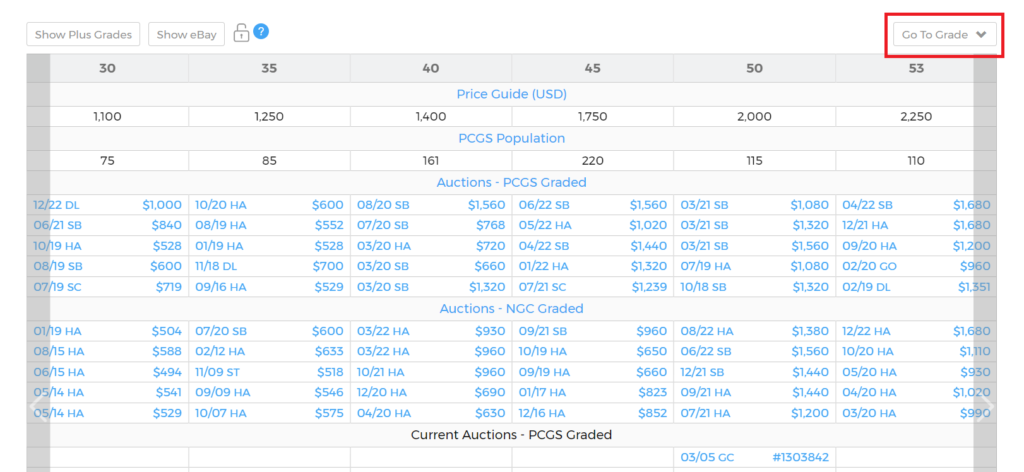Click the 2,000 price guide value
The width and height of the screenshot is (1024, 472).
754,116
